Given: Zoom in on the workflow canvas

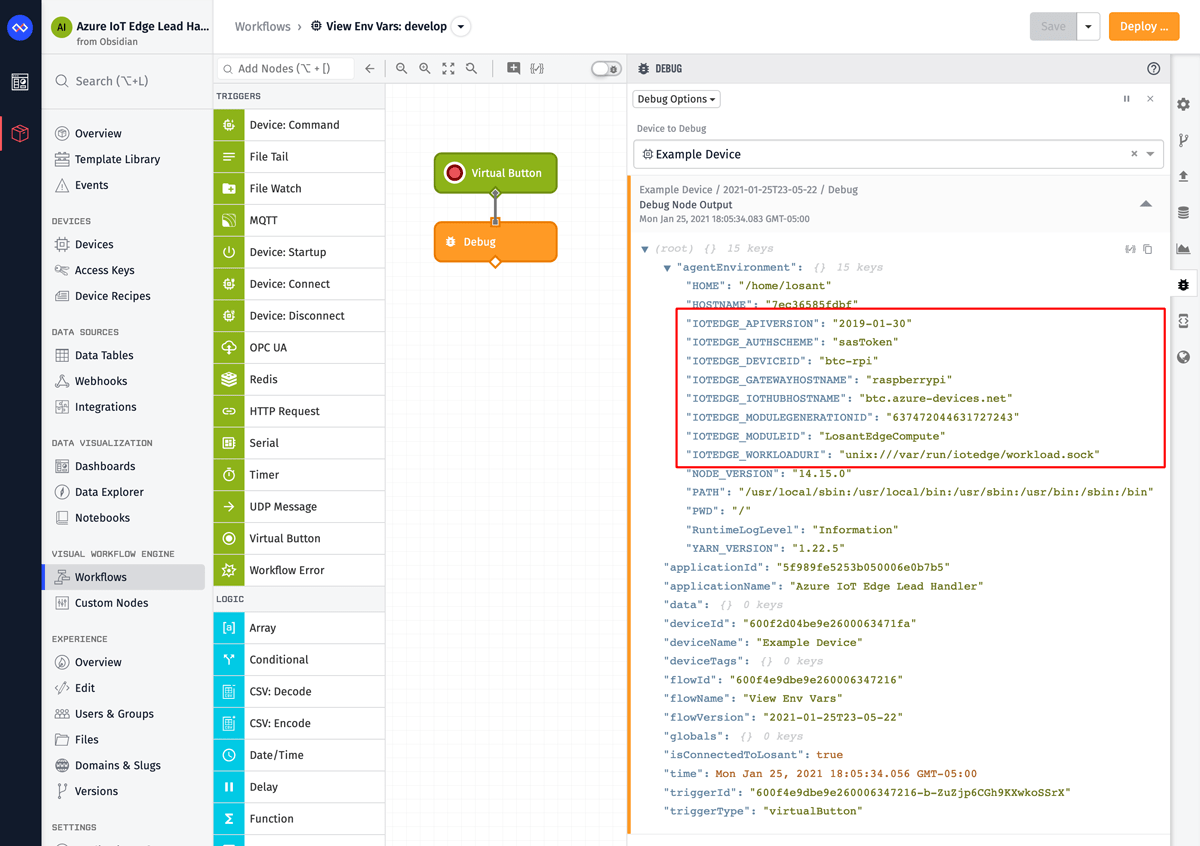Looking at the screenshot, I should (425, 69).
